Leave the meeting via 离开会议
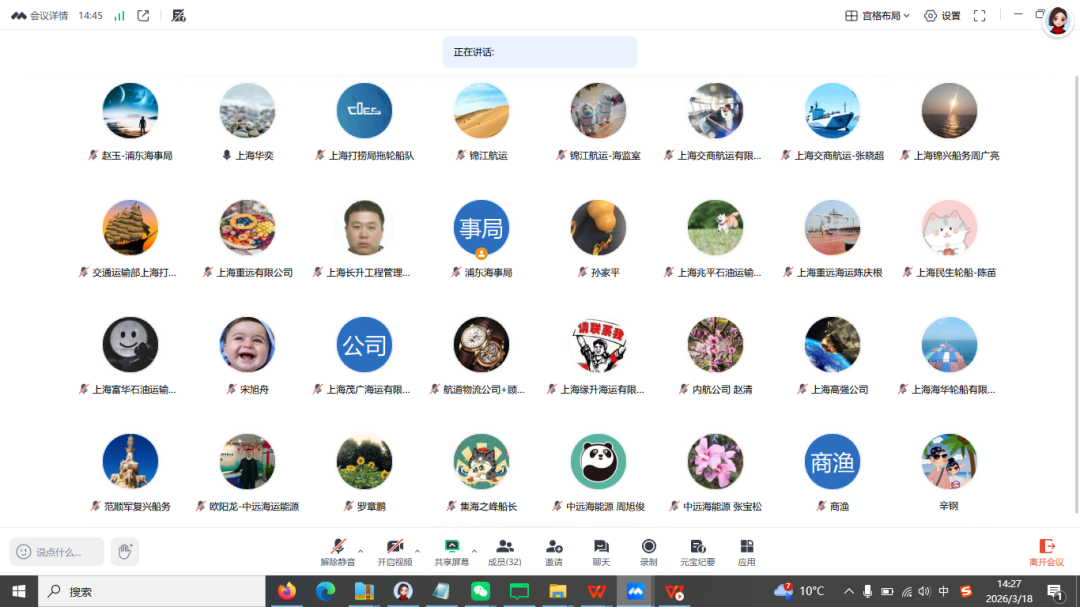This screenshot has width=1080, height=607. (1046, 551)
